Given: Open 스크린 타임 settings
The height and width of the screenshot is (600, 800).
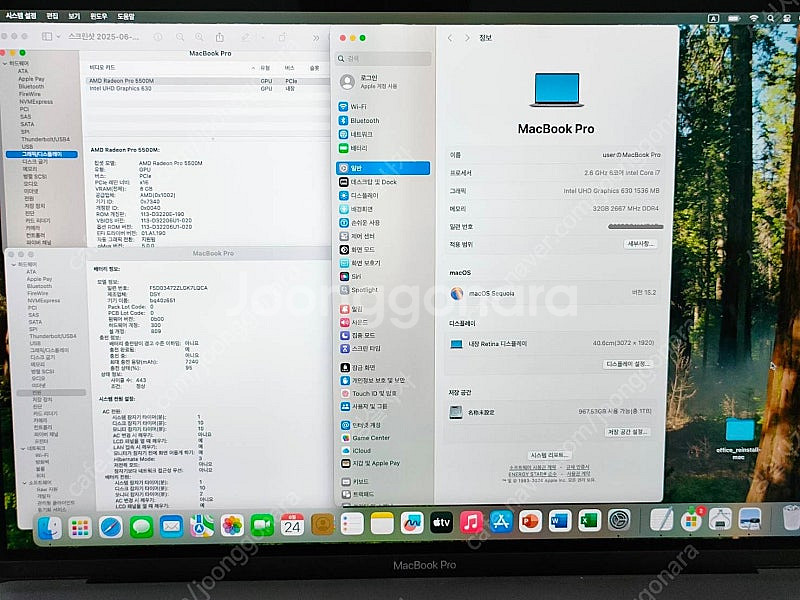Looking at the screenshot, I should (x=360, y=348).
